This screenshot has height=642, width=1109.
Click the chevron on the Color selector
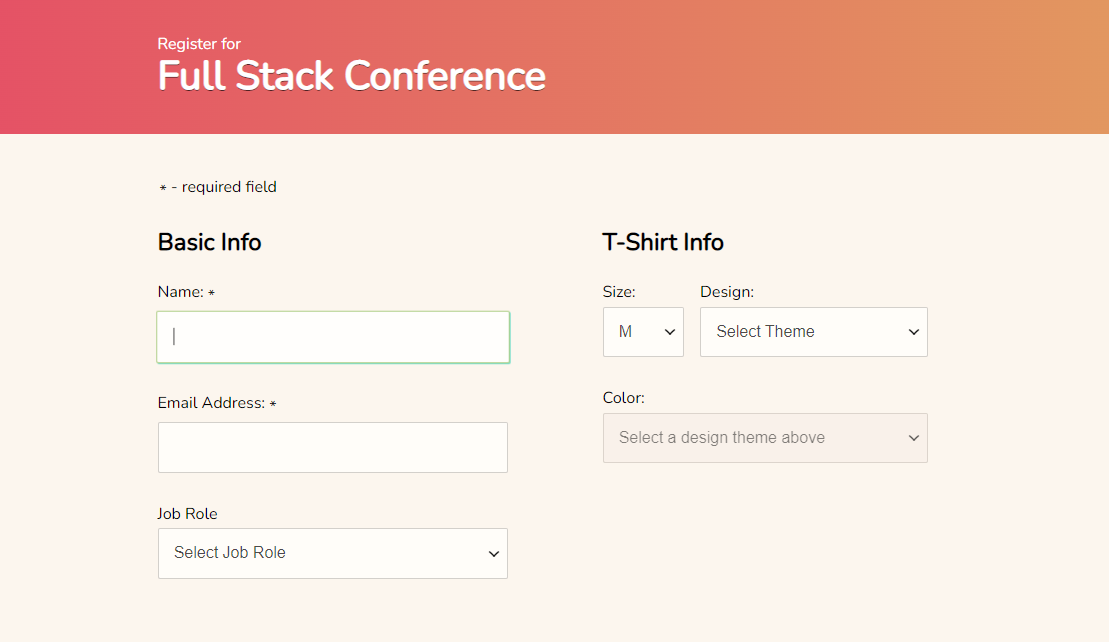(913, 437)
